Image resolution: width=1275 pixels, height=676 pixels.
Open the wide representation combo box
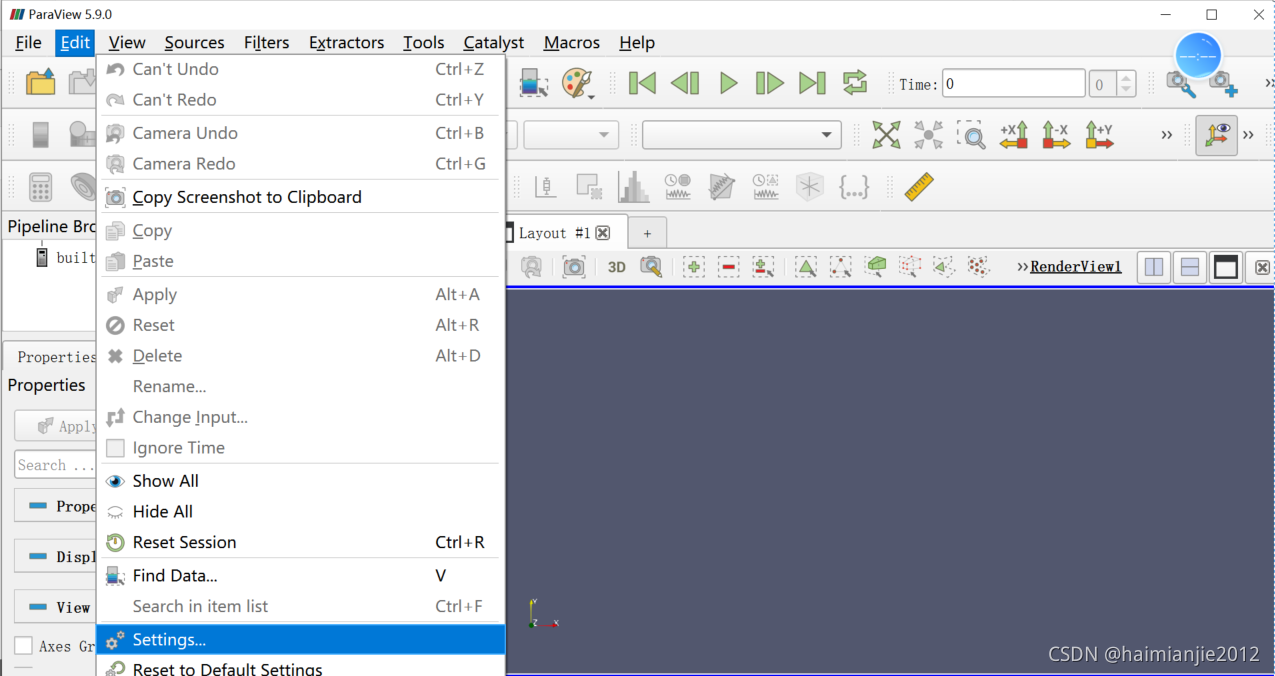[741, 135]
